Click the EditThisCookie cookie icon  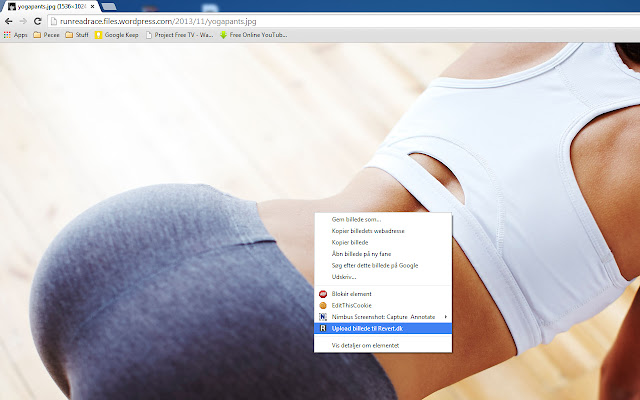click(323, 305)
